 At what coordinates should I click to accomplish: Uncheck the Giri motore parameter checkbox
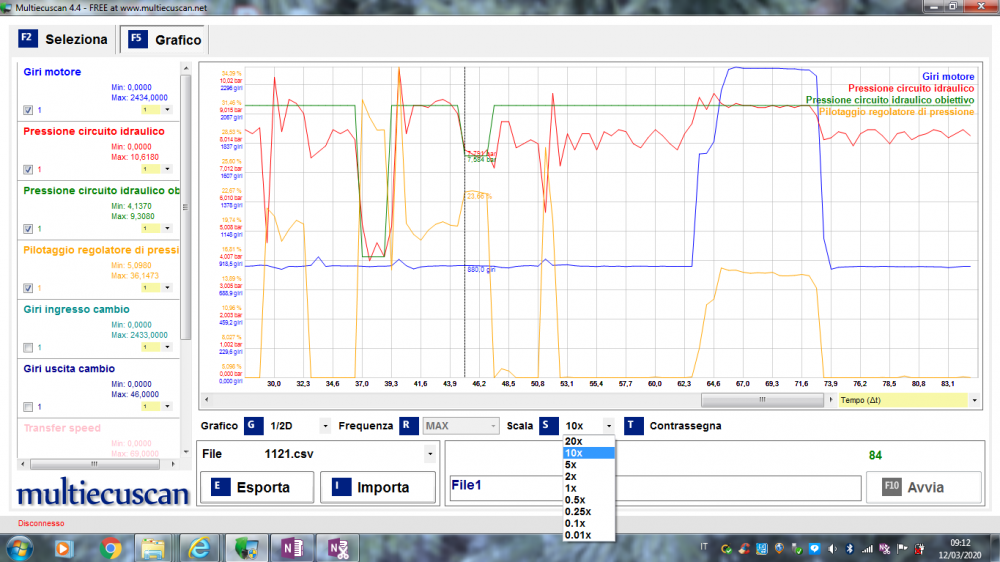pyautogui.click(x=28, y=110)
